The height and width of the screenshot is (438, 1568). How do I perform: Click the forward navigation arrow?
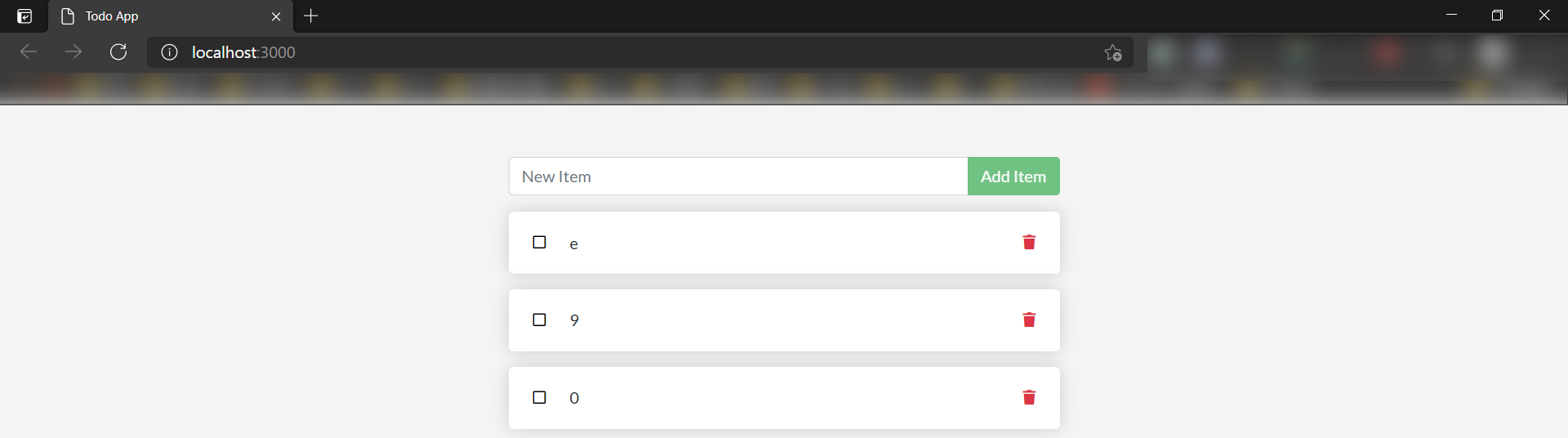click(x=73, y=52)
